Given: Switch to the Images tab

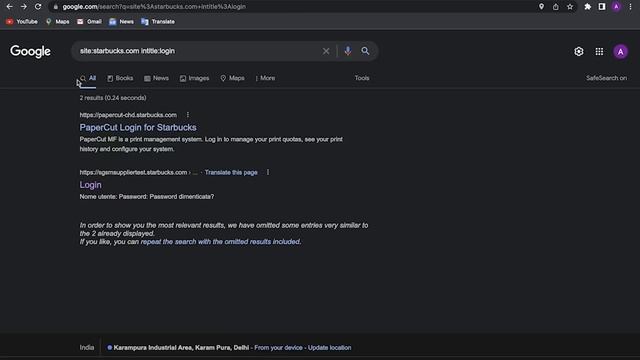Looking at the screenshot, I should [194, 78].
